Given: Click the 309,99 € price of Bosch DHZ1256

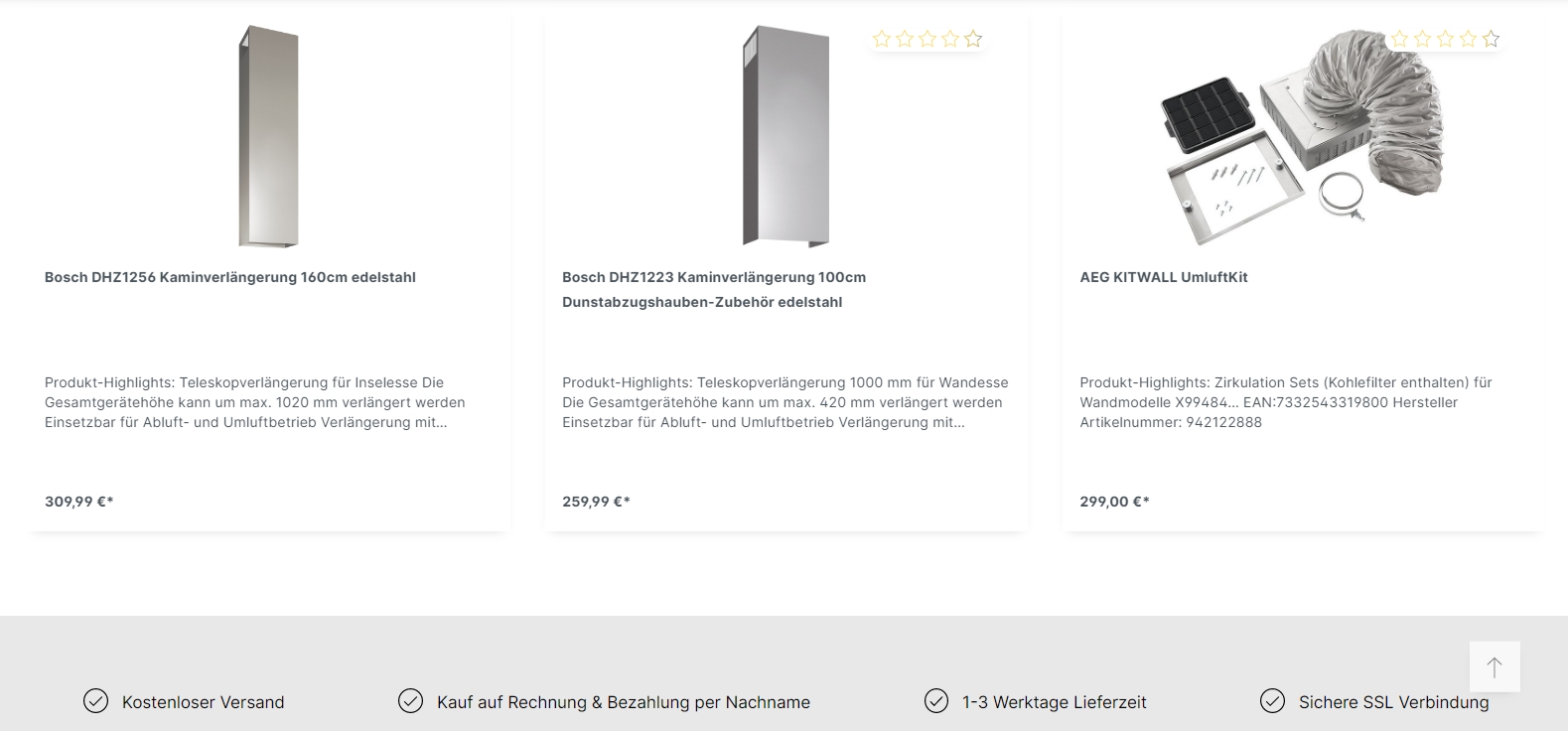Looking at the screenshot, I should point(79,502).
